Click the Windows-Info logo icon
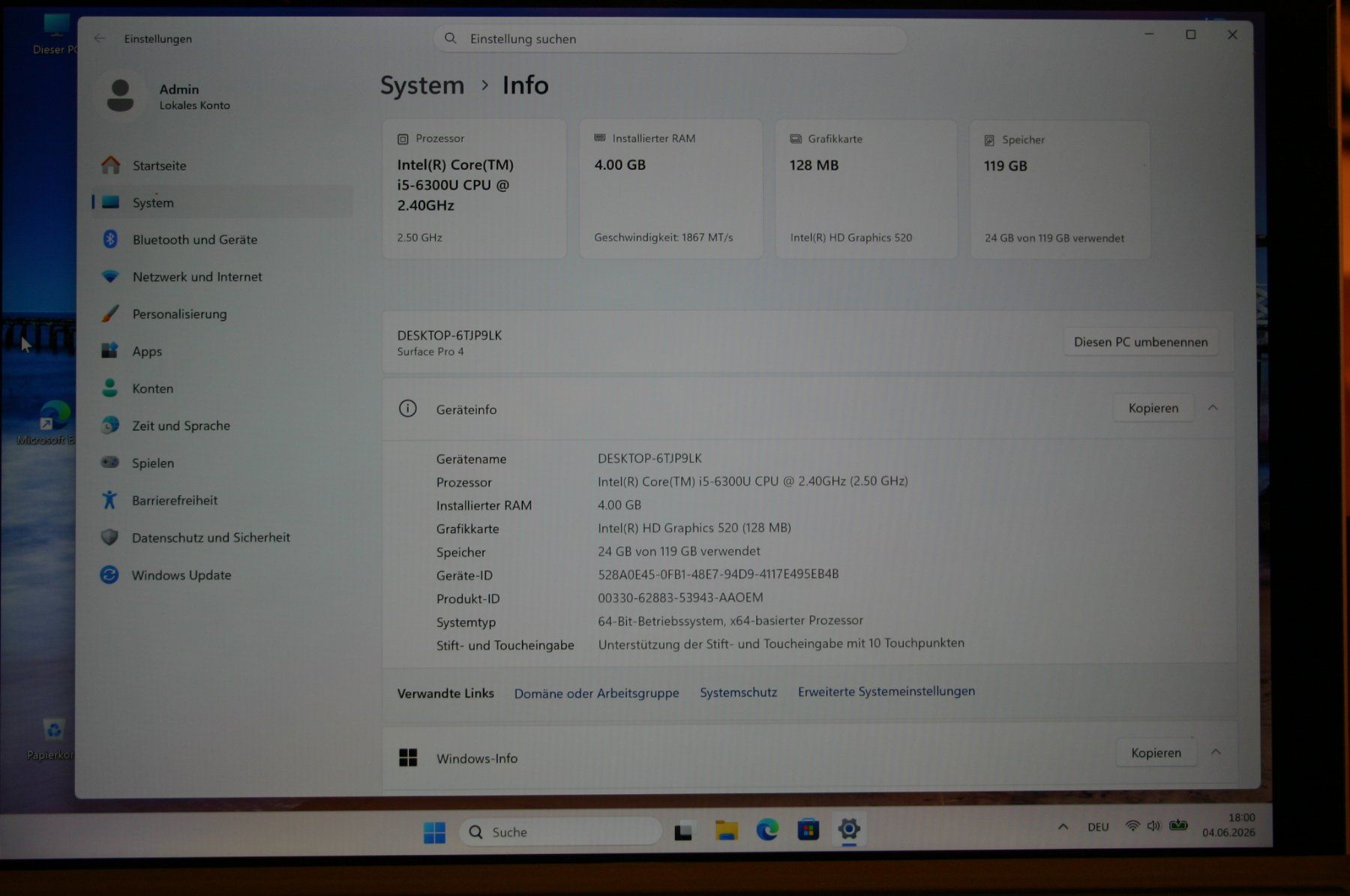 (408, 758)
